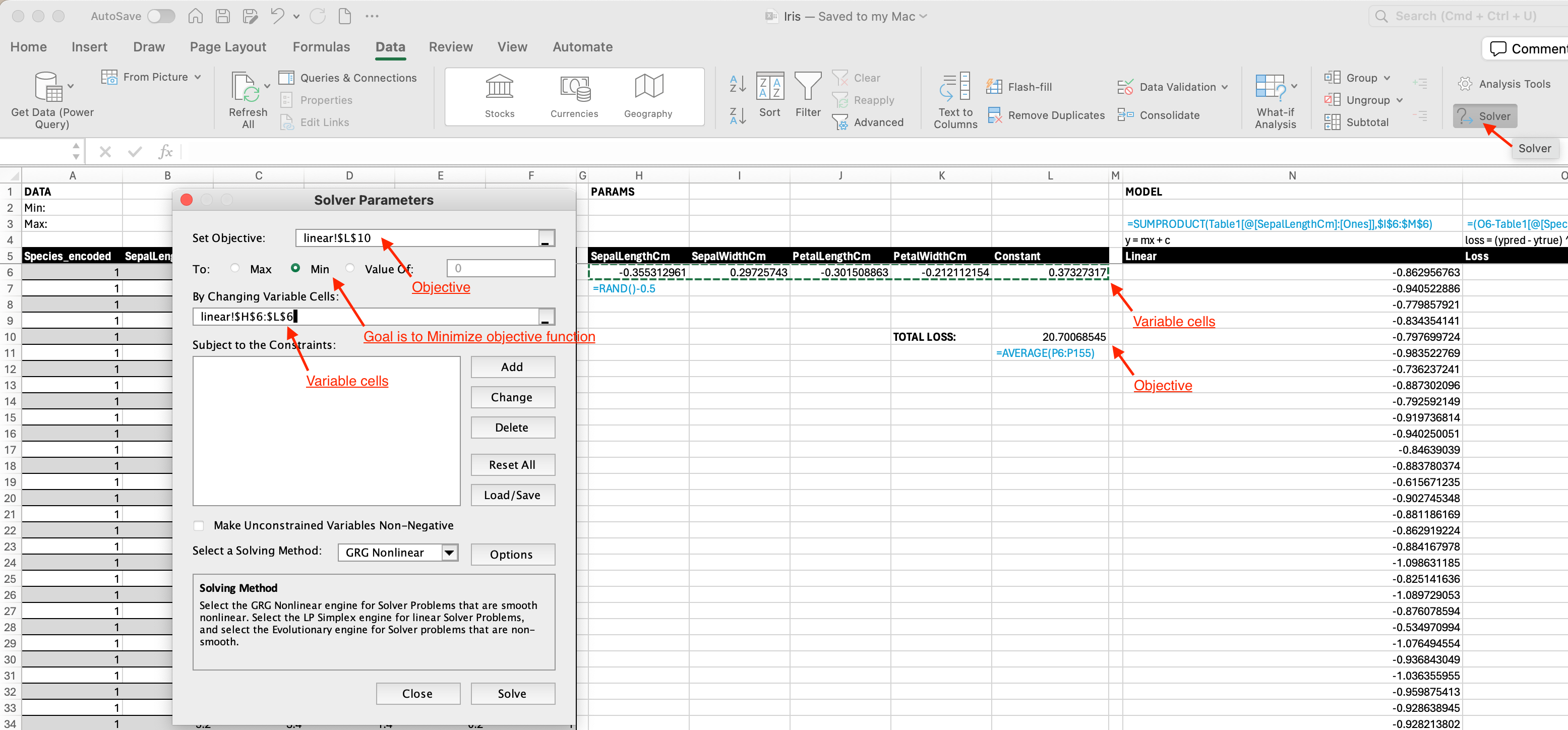
Task: Click the Reset All button
Action: pos(513,464)
